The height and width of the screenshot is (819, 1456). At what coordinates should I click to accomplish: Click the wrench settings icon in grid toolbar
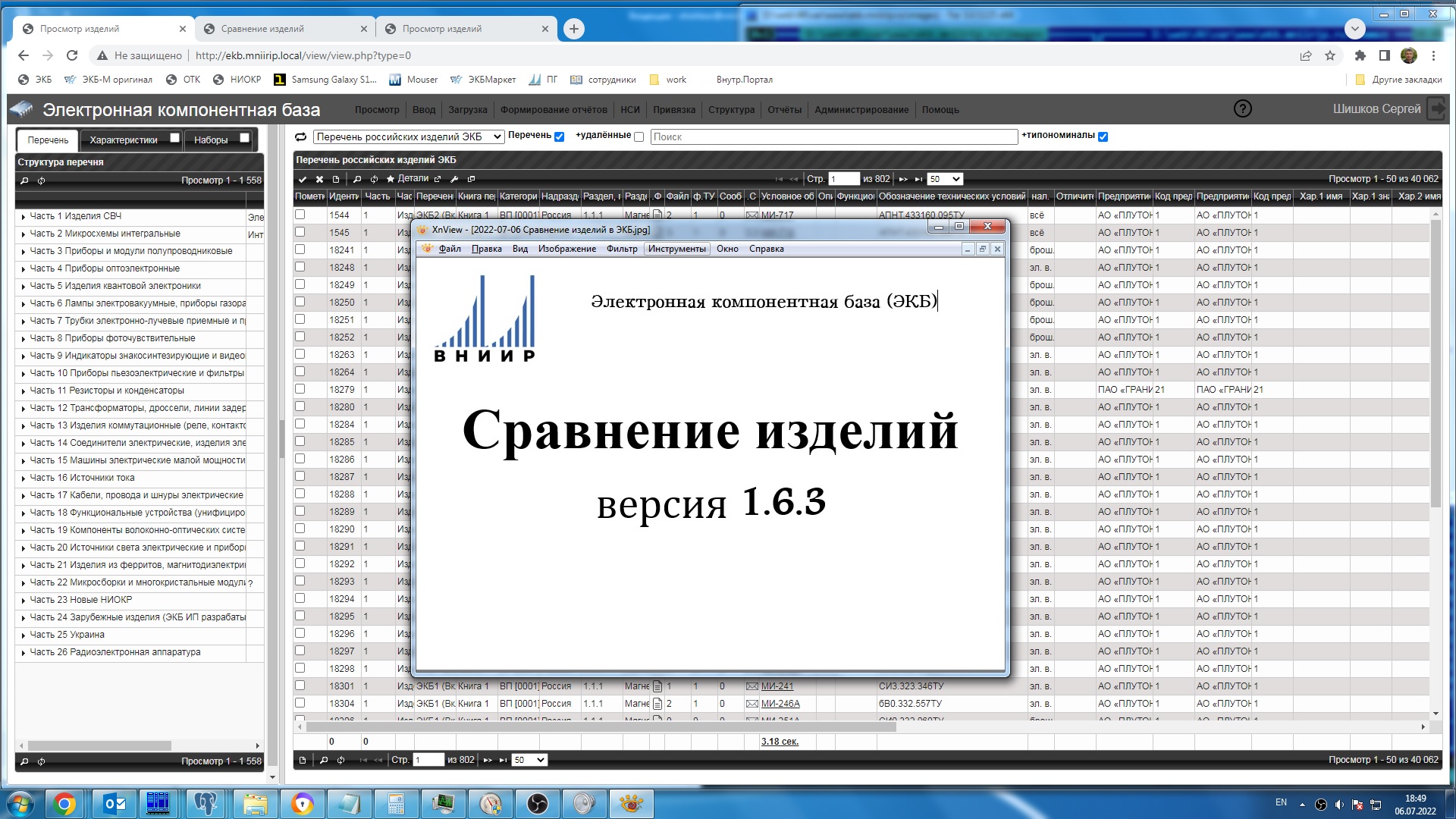click(x=454, y=180)
